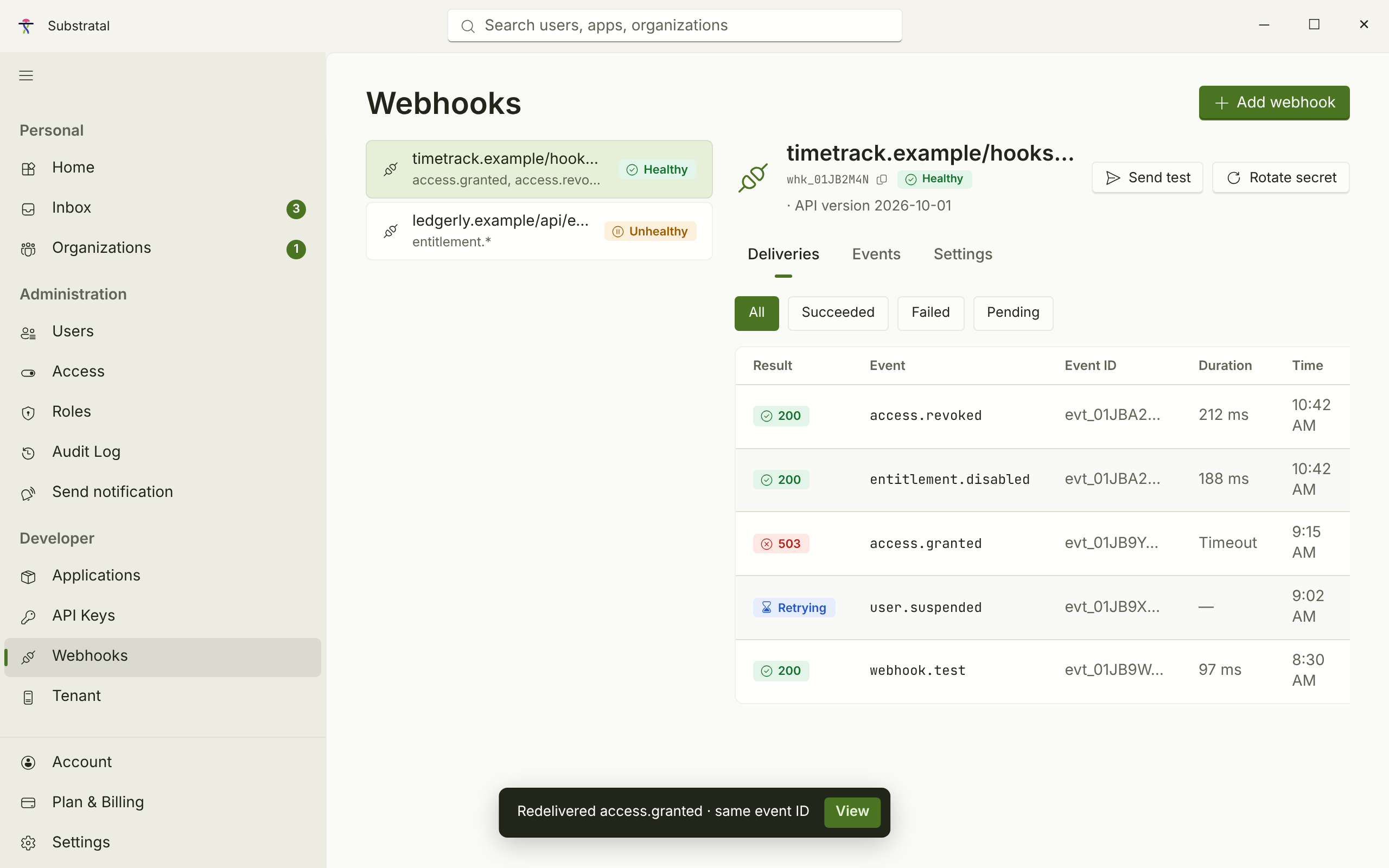The width and height of the screenshot is (1389, 868).
Task: Filter deliveries by All
Action: tap(756, 313)
